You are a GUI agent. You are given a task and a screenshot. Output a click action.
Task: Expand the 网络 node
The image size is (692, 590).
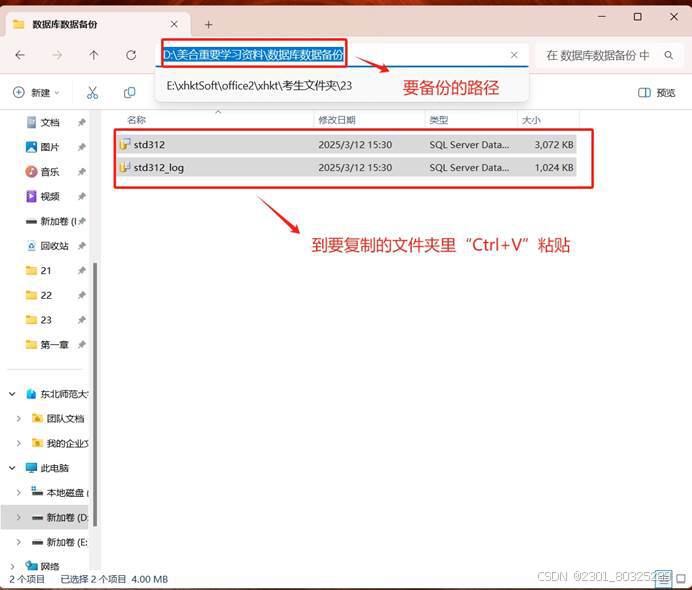point(12,566)
